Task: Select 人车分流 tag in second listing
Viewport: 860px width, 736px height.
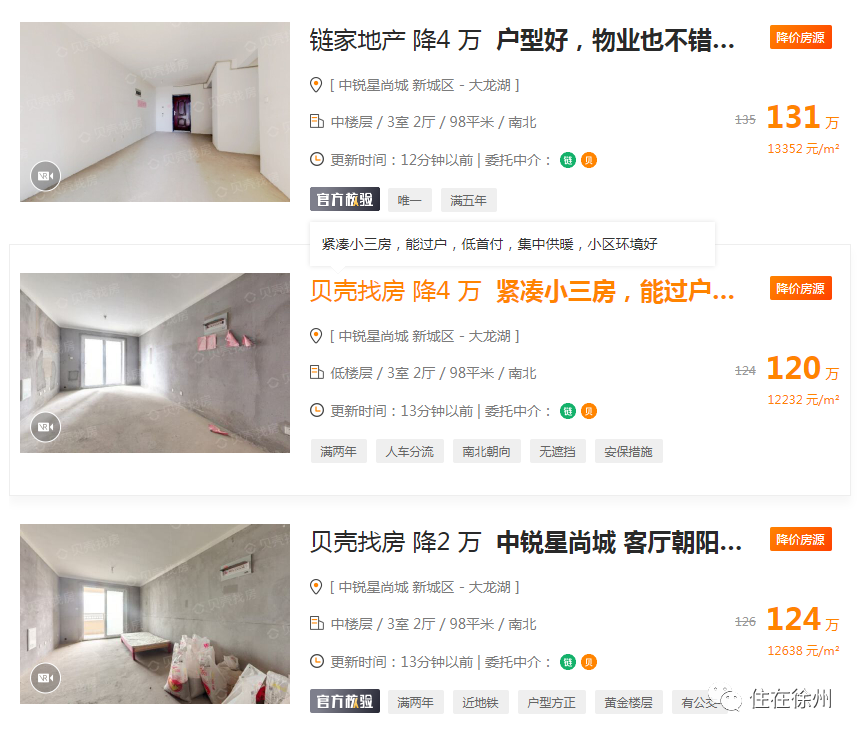Action: tap(410, 451)
